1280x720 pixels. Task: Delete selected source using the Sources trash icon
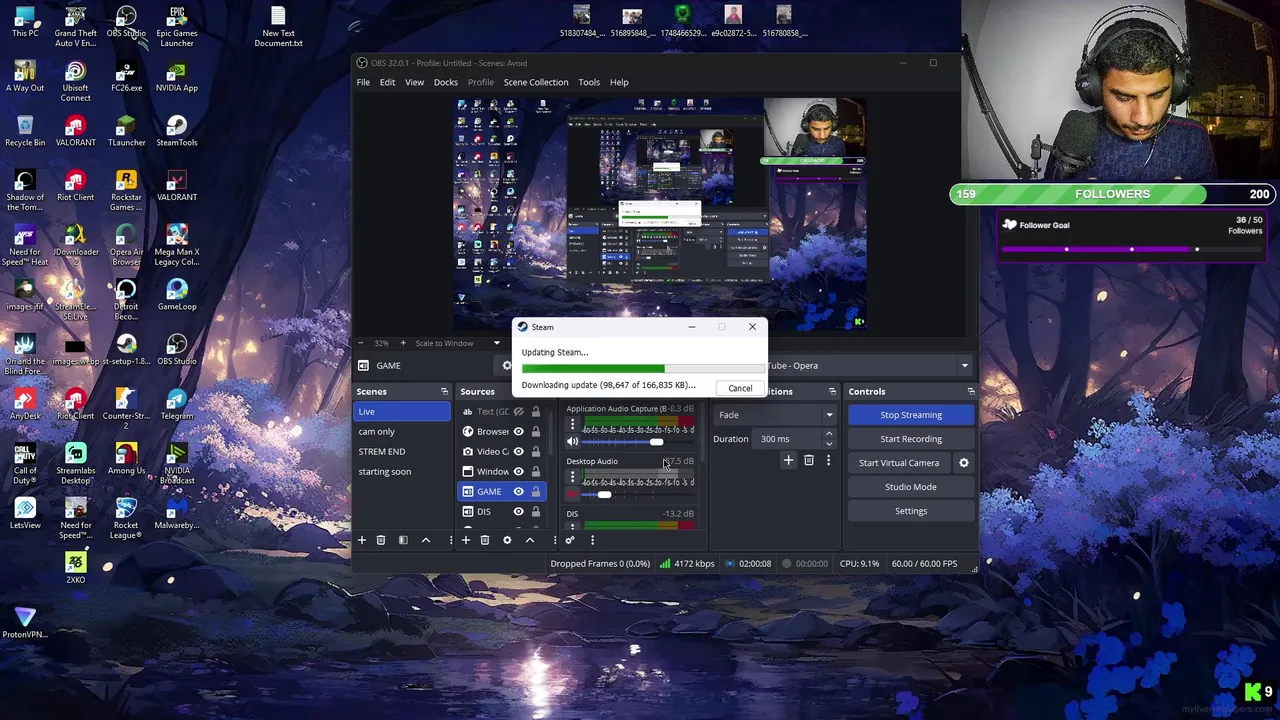485,540
